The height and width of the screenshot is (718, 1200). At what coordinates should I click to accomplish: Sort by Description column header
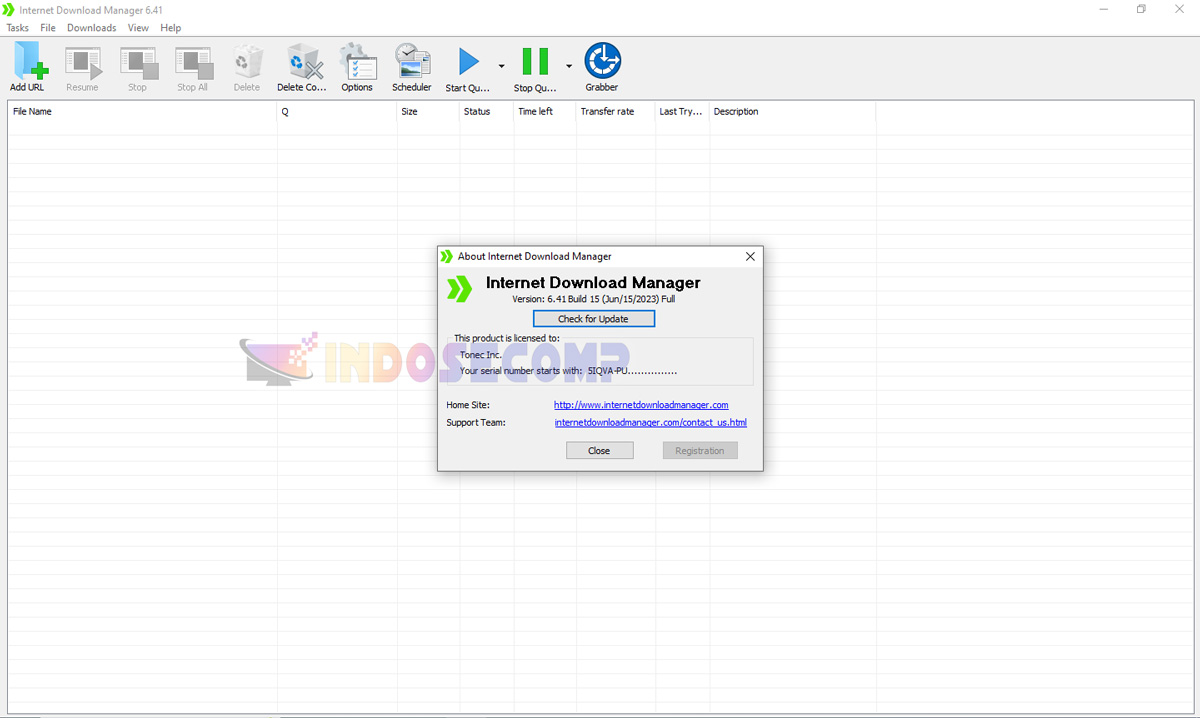pyautogui.click(x=792, y=112)
